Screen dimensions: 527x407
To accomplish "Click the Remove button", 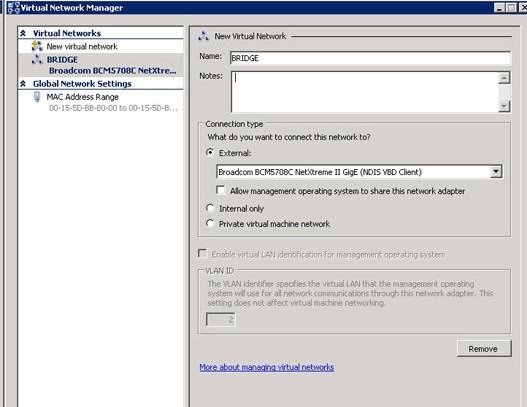I will point(484,349).
